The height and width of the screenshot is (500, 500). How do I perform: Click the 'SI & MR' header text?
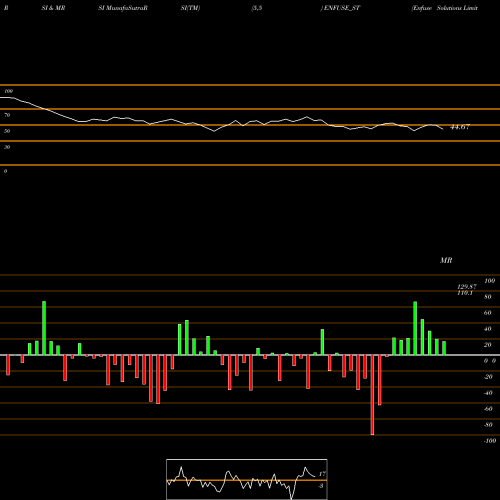pos(53,8)
